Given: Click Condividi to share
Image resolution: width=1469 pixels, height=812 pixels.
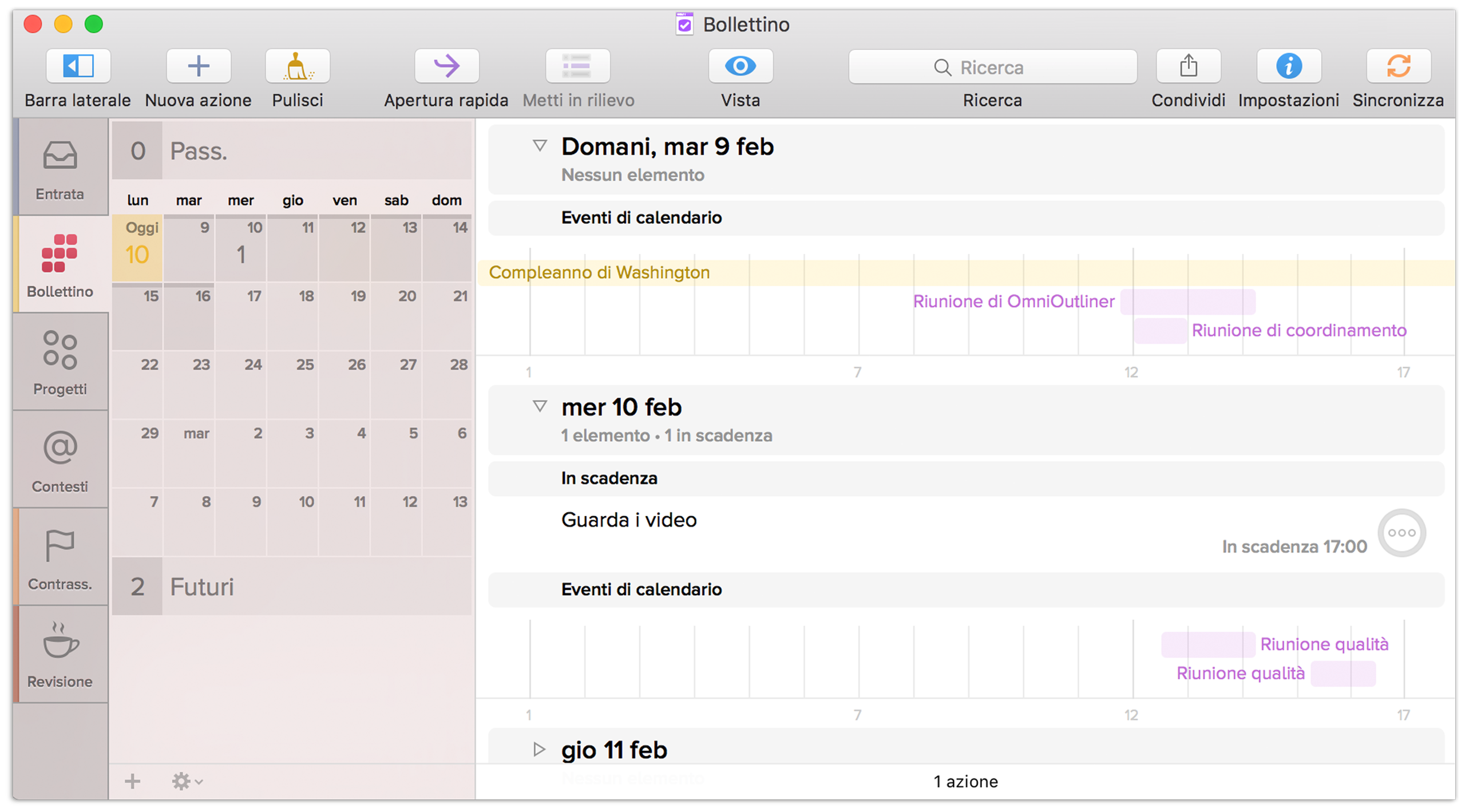Looking at the screenshot, I should 1188,66.
